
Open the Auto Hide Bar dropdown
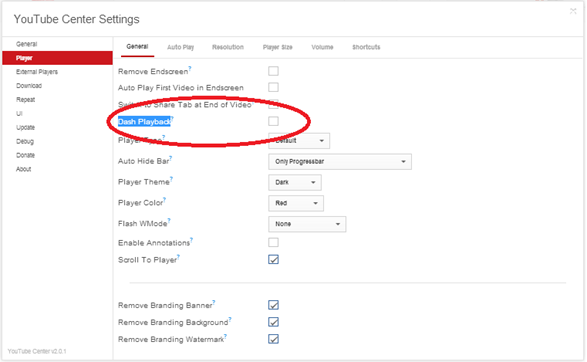click(x=340, y=161)
